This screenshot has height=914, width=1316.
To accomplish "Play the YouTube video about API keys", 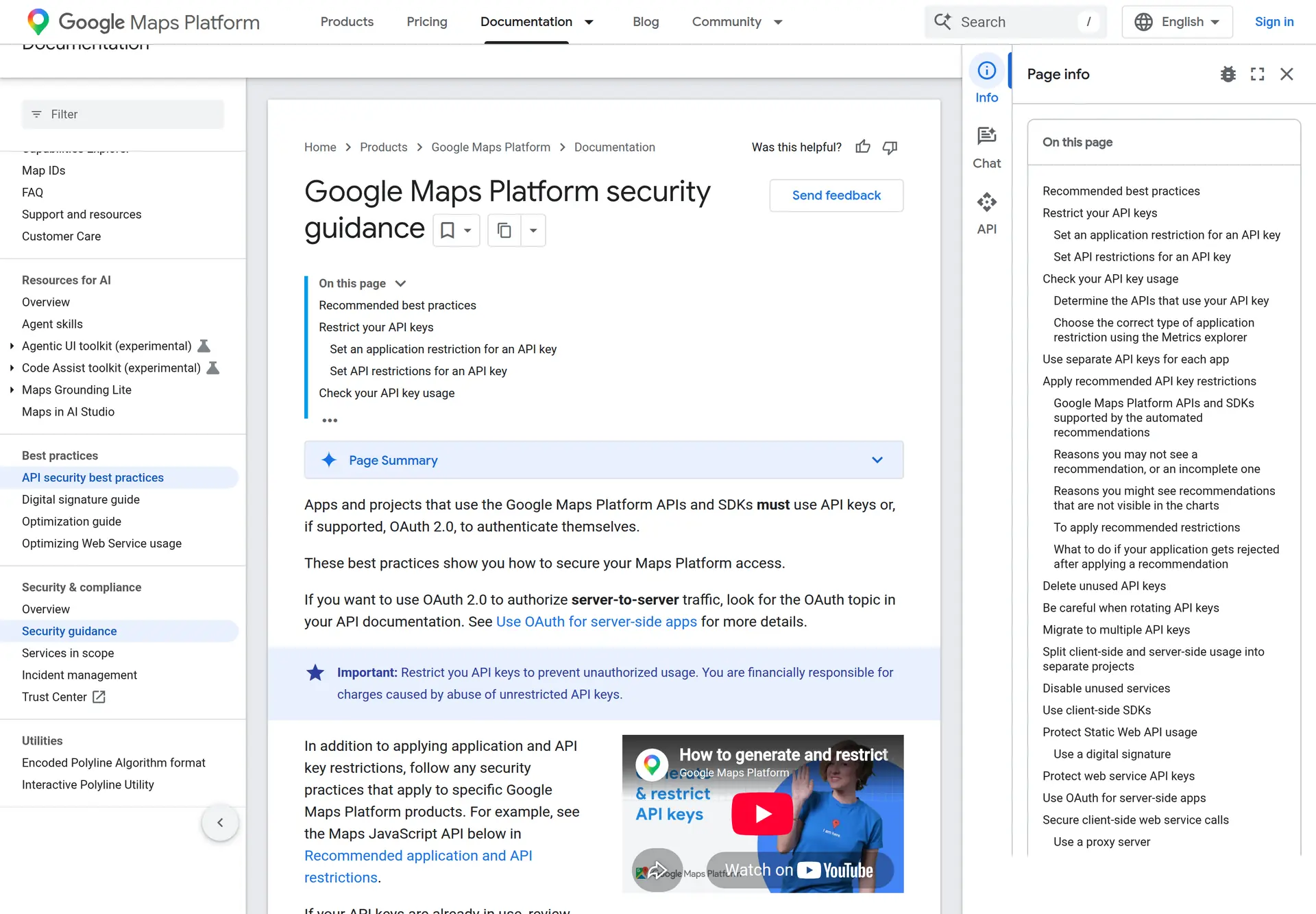I will (x=763, y=814).
